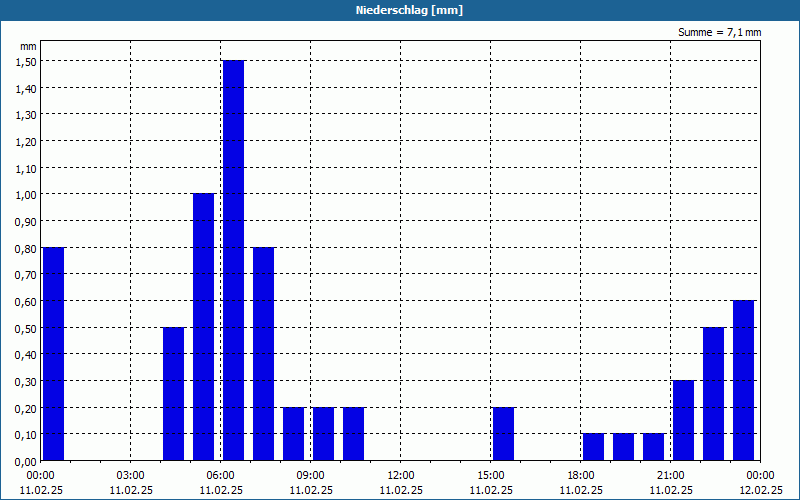Screen dimensions: 800x500
Task: Click the 0,10 mm bar starting at 18:00
Action: click(593, 447)
